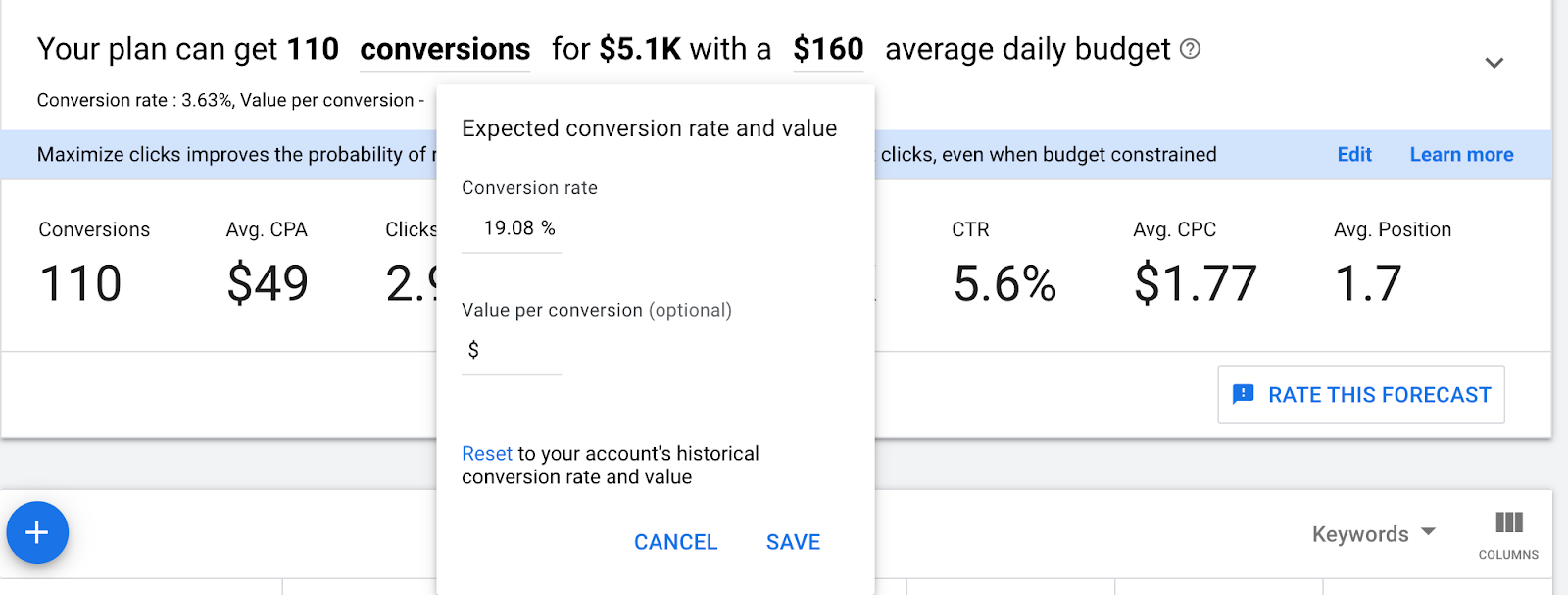This screenshot has height=595, width=1568.
Task: Click the Conversion rate input field
Action: (x=512, y=228)
